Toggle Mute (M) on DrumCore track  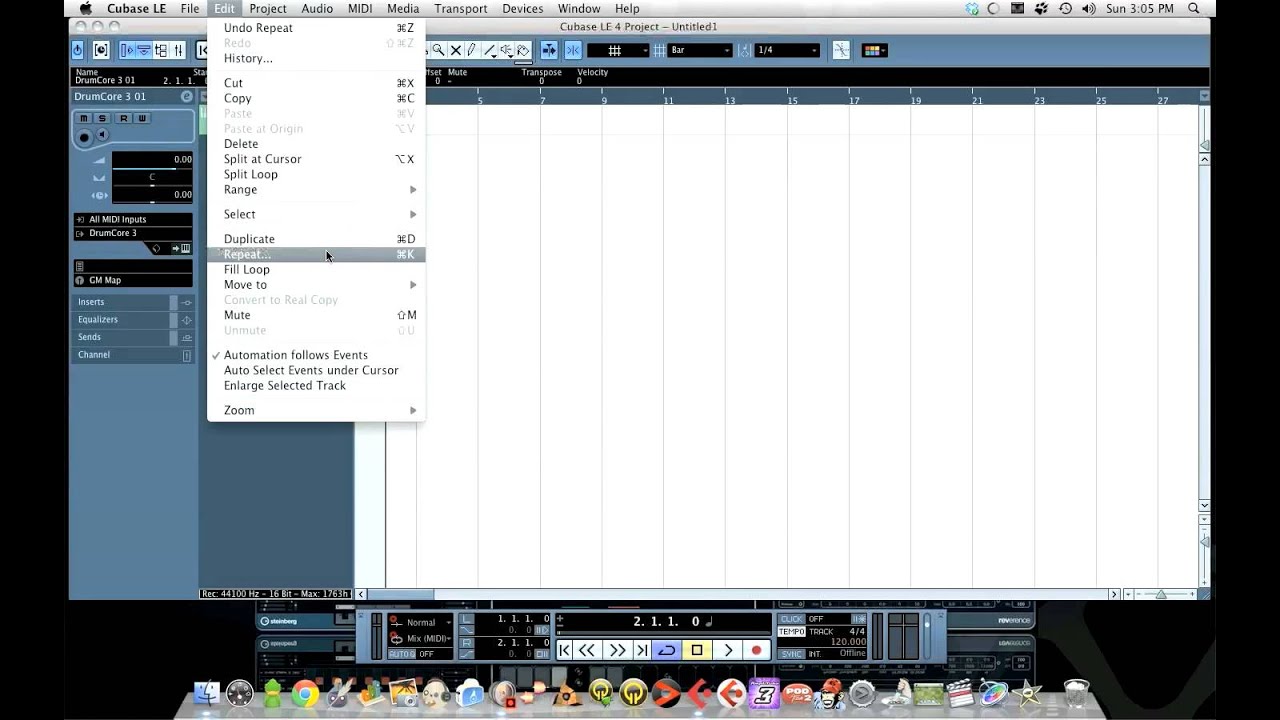click(84, 118)
